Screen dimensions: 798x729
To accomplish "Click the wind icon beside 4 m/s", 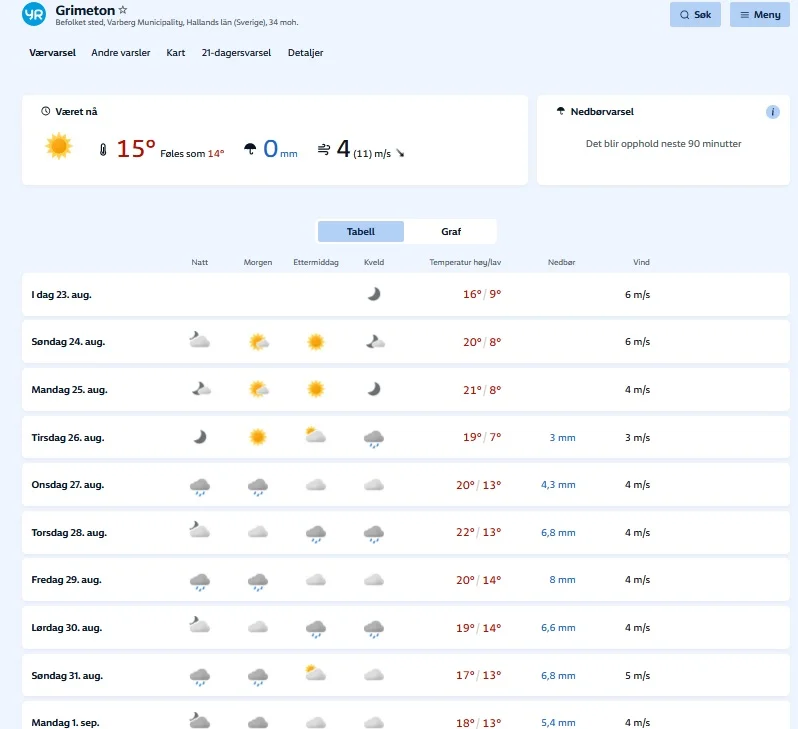I will 324,150.
